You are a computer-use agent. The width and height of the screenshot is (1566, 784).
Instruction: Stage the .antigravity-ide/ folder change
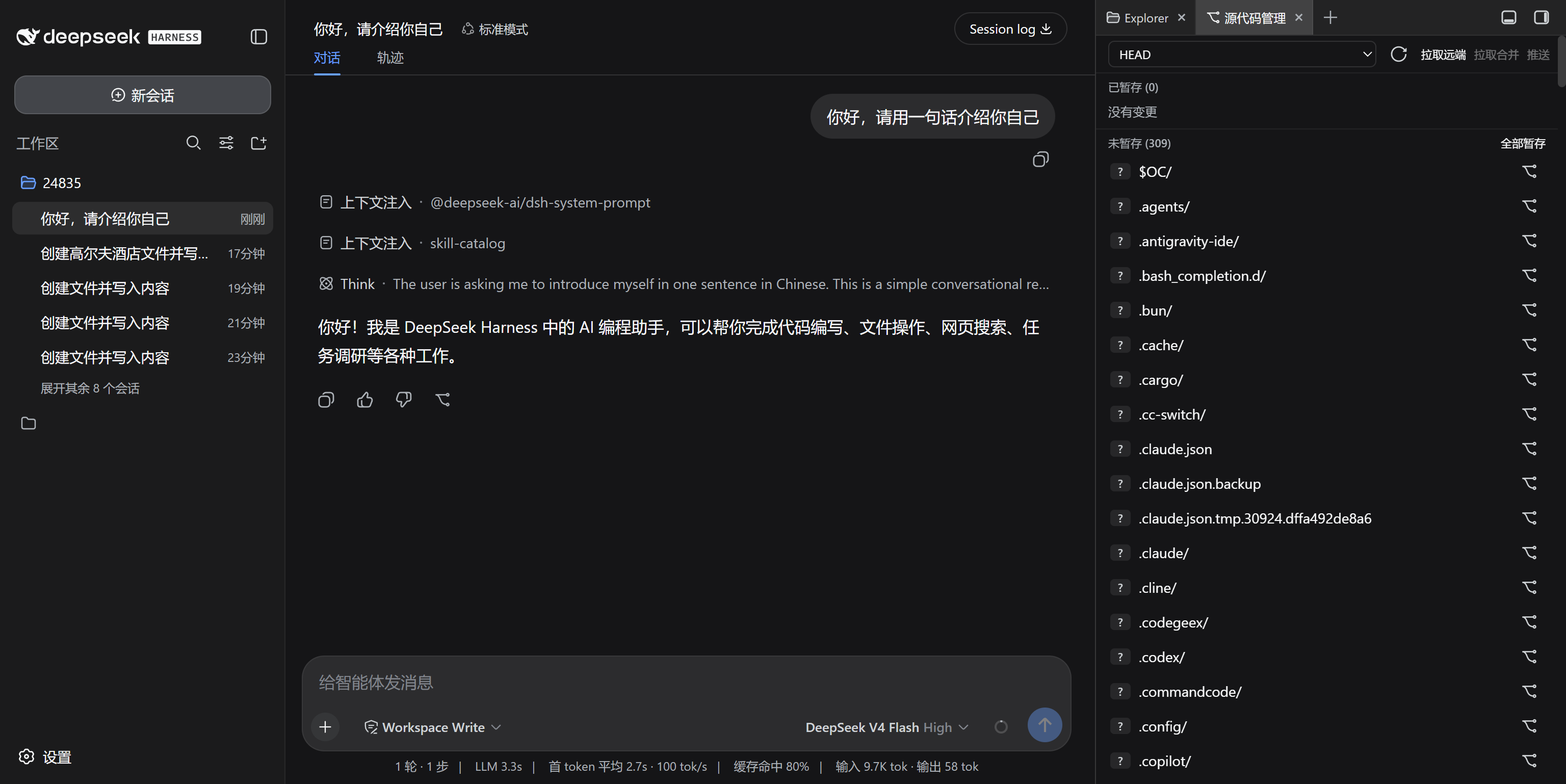coord(1529,241)
